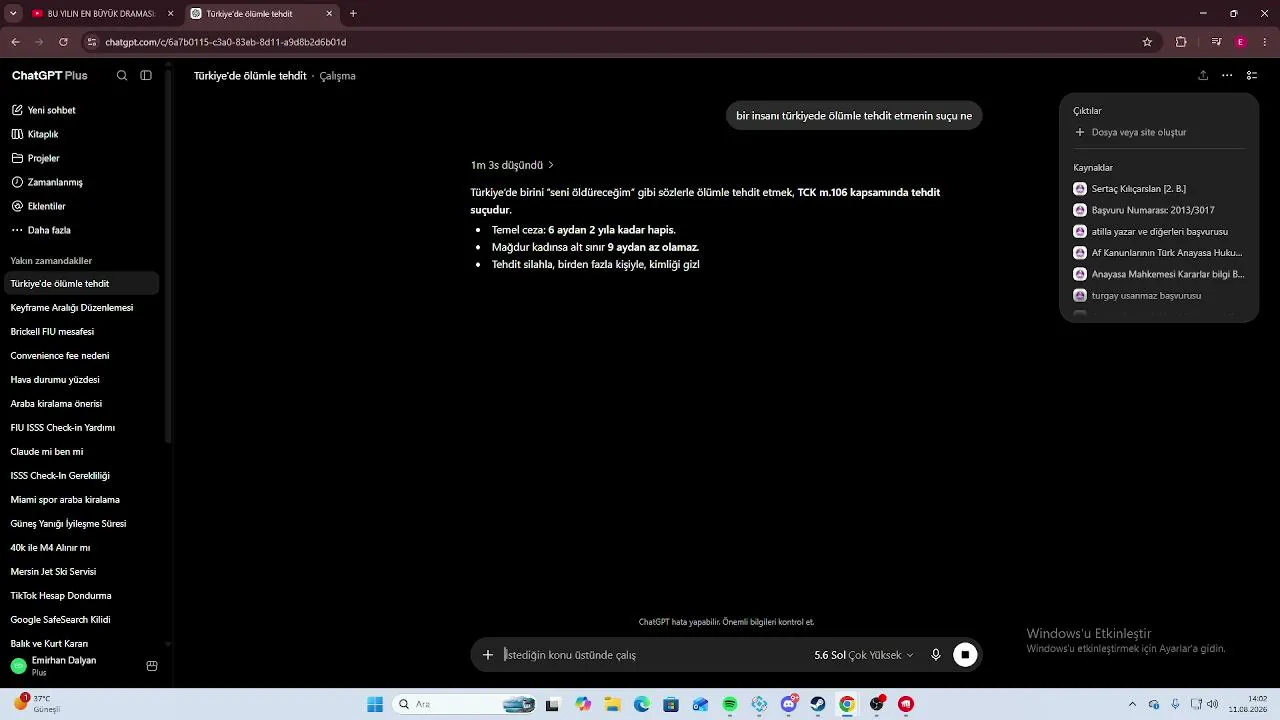Open the three-dot conversation options menu
This screenshot has height=720, width=1280.
tap(1227, 76)
